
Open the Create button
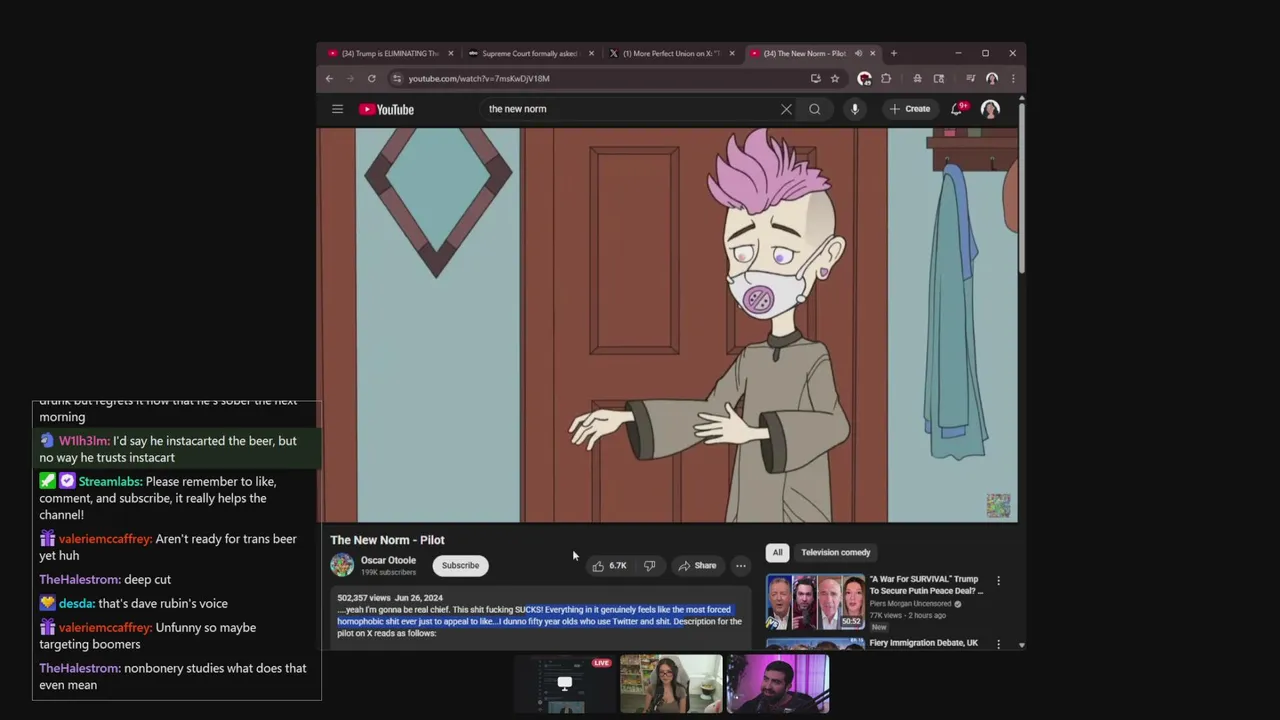click(x=910, y=109)
